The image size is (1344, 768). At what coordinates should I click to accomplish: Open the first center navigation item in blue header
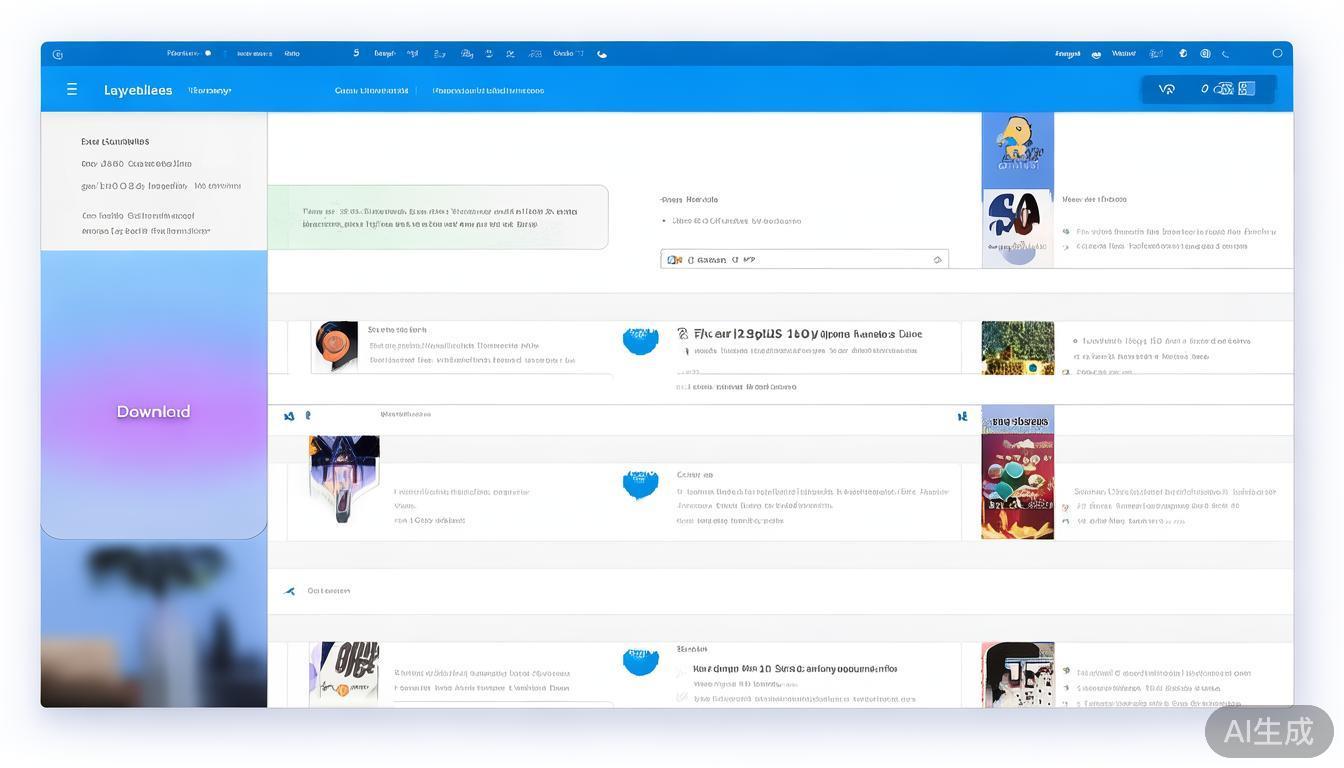(x=371, y=90)
